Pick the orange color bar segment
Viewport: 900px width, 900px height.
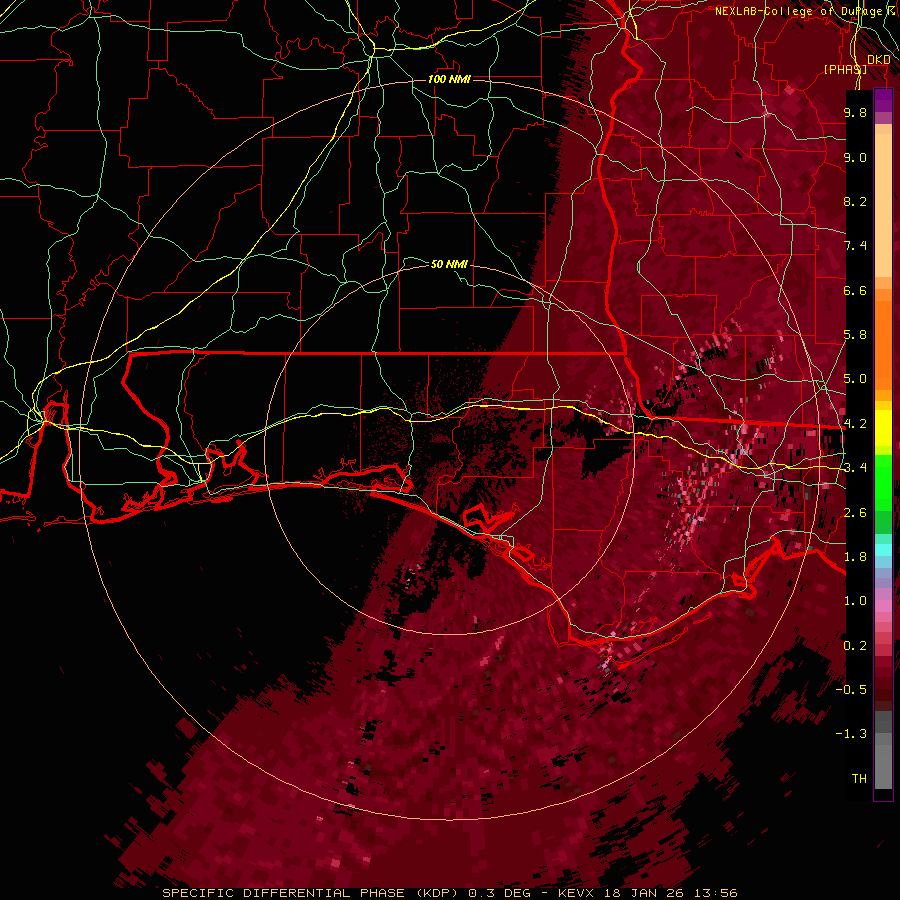point(883,344)
